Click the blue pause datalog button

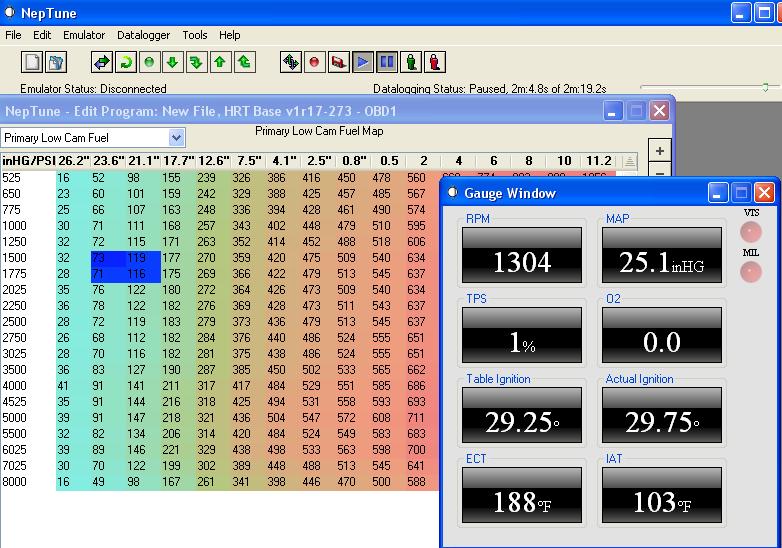click(387, 62)
